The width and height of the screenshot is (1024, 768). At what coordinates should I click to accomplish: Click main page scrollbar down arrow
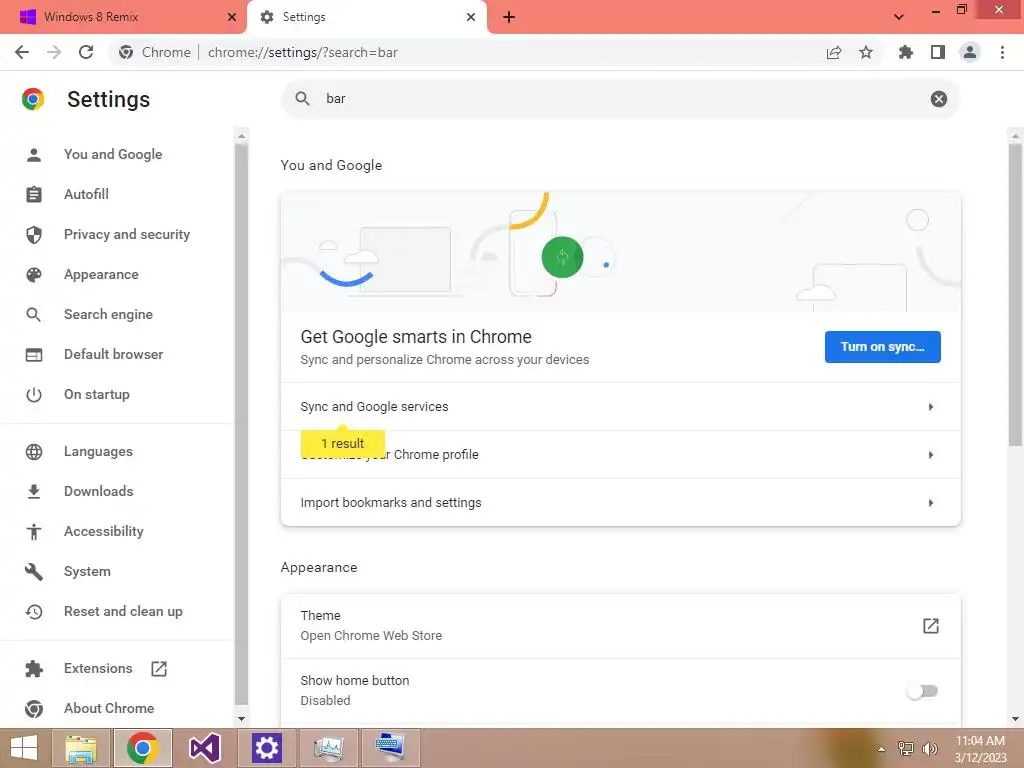click(1015, 719)
